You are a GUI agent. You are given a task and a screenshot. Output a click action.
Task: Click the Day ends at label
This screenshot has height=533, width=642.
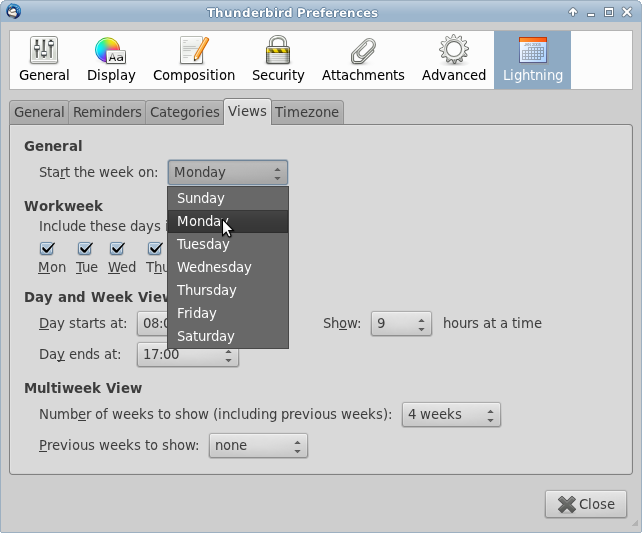(80, 355)
